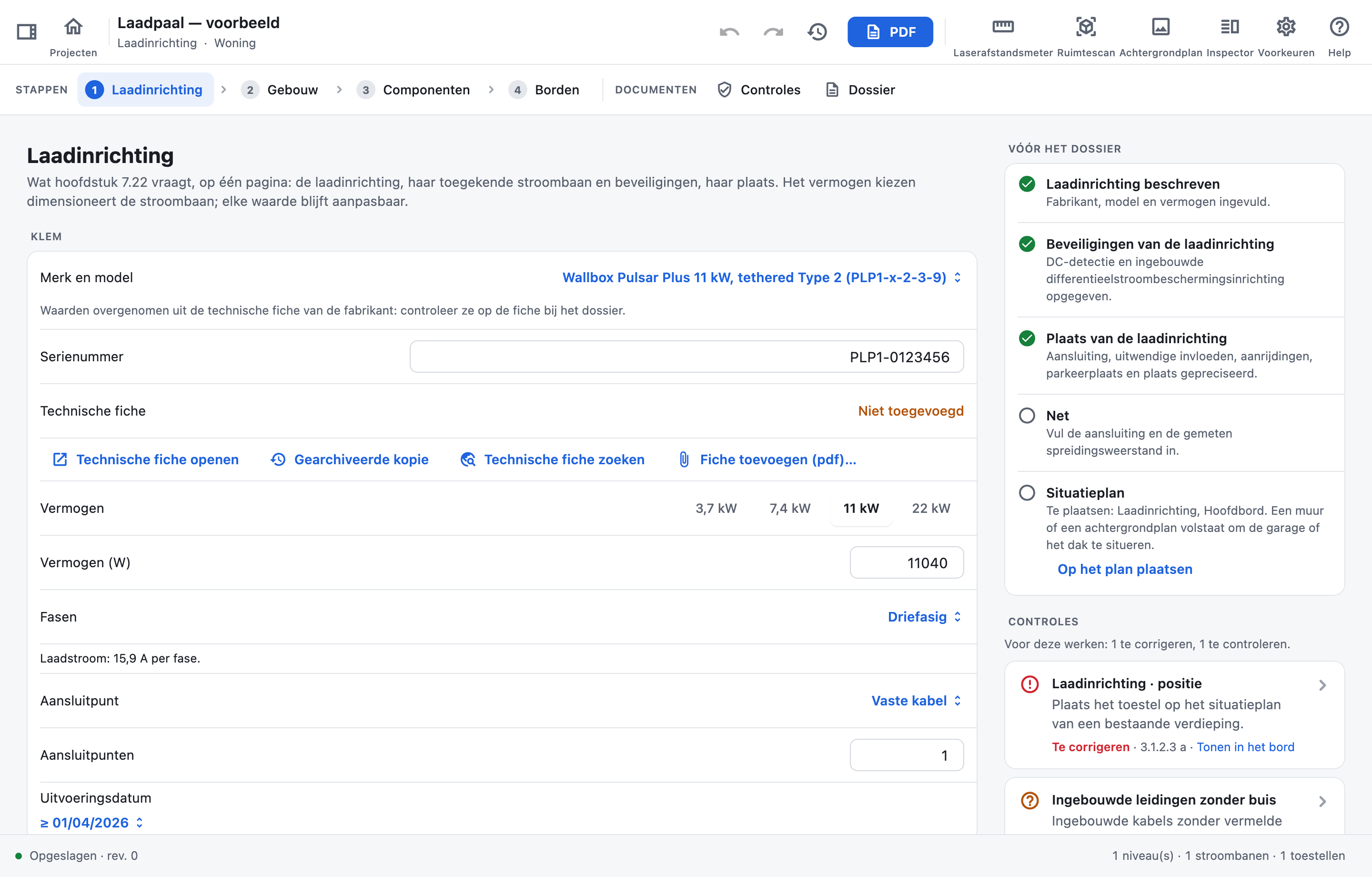This screenshot has height=877, width=1372.
Task: Go to step 2 Gebouw
Action: (x=279, y=90)
